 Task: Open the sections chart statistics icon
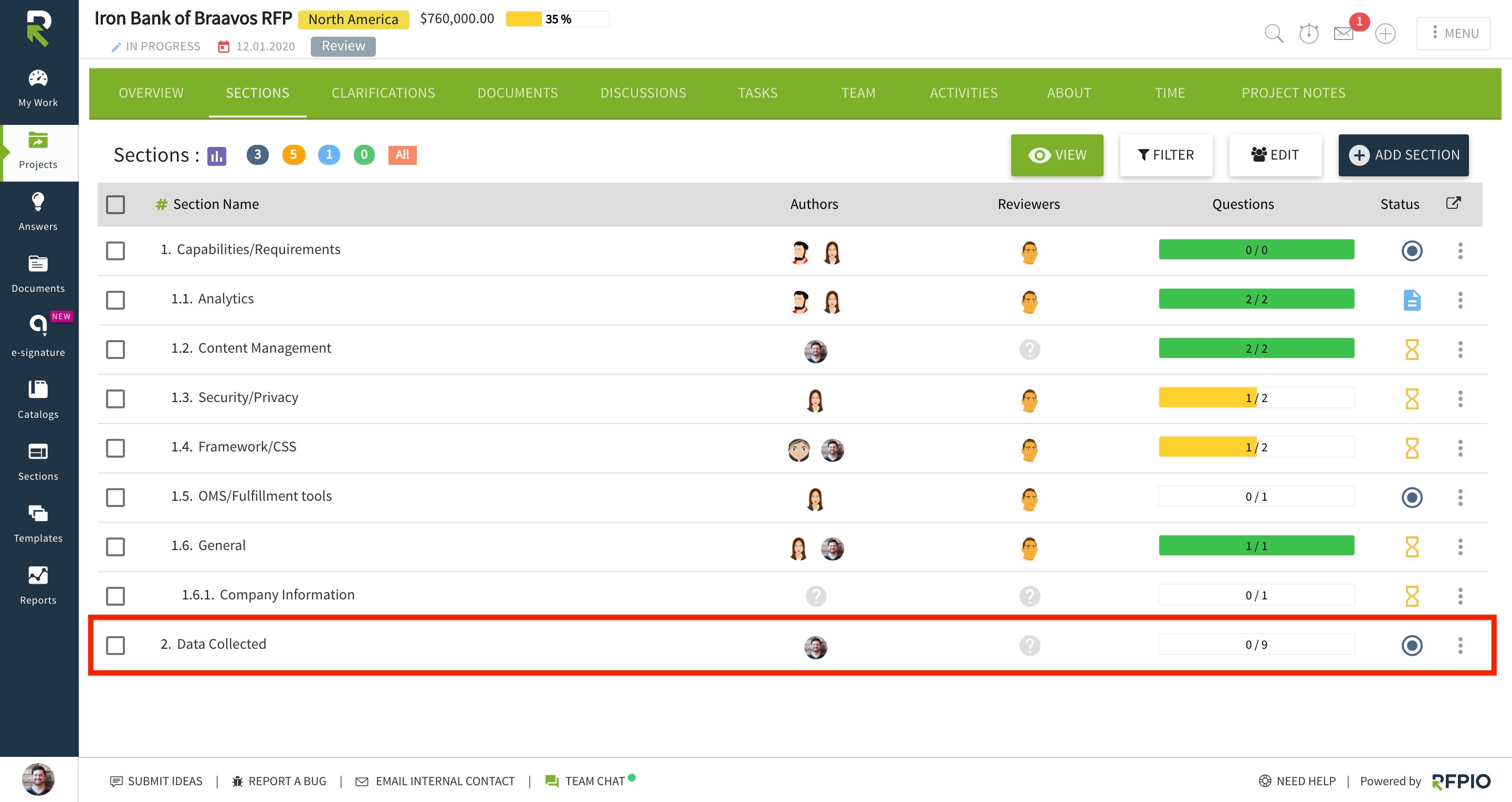click(x=217, y=155)
